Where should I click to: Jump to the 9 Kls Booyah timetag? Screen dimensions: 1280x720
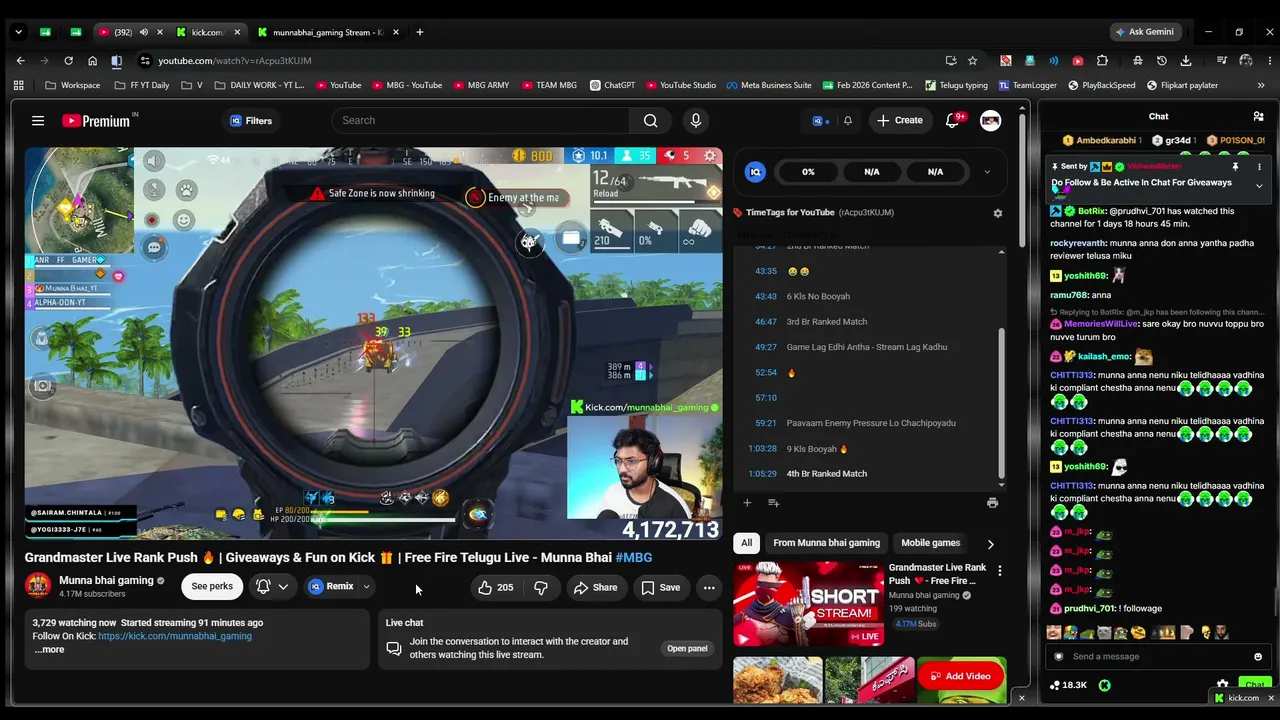tap(817, 449)
